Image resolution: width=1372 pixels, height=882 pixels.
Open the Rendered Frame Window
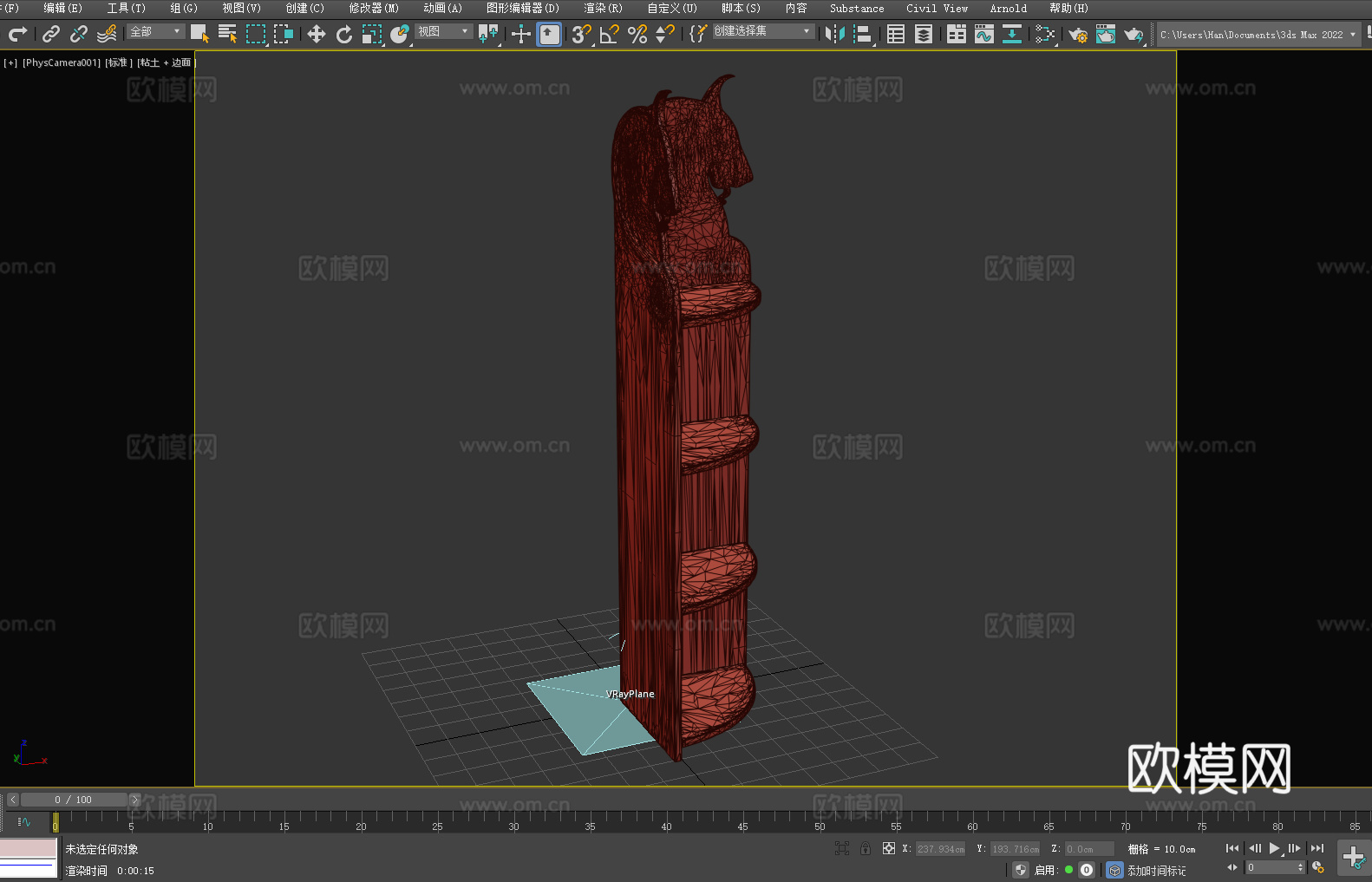click(1106, 34)
